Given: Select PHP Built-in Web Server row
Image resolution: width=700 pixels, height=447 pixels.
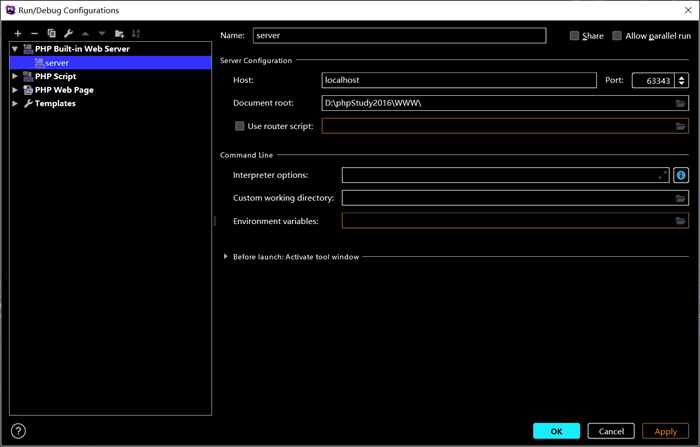Looking at the screenshot, I should (x=110, y=49).
